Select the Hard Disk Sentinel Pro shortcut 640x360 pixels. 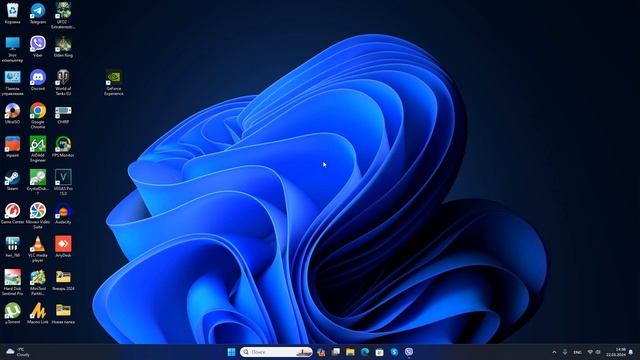coord(12,283)
